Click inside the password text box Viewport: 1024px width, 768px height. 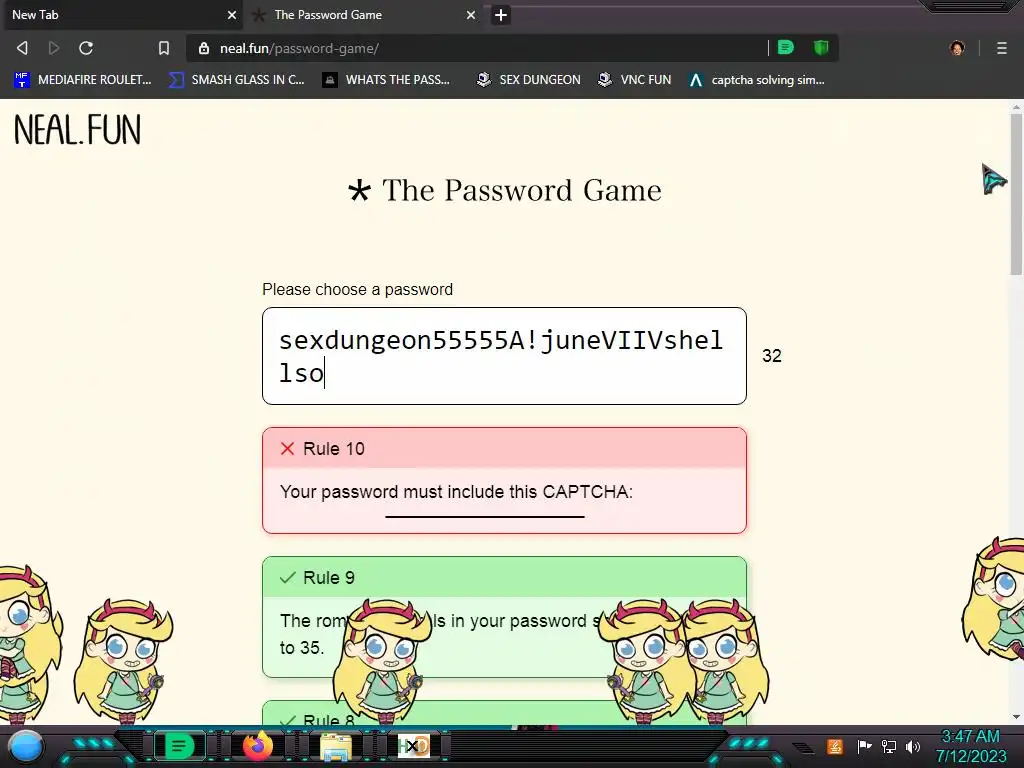pyautogui.click(x=504, y=356)
